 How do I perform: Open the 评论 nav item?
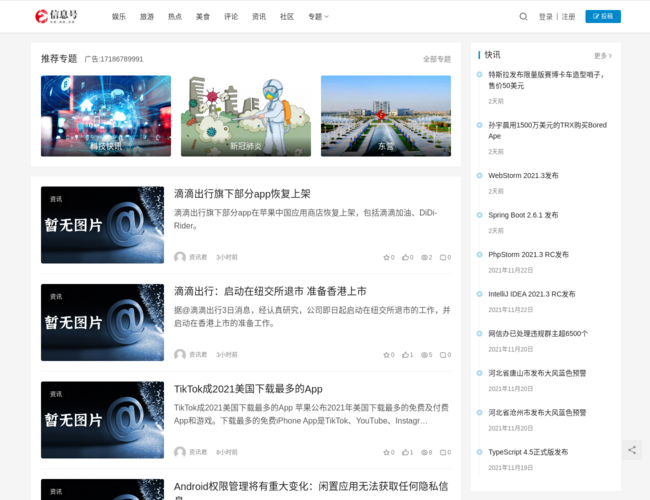(x=231, y=17)
